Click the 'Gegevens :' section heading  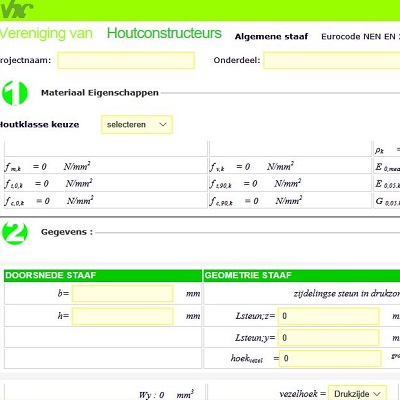point(67,232)
